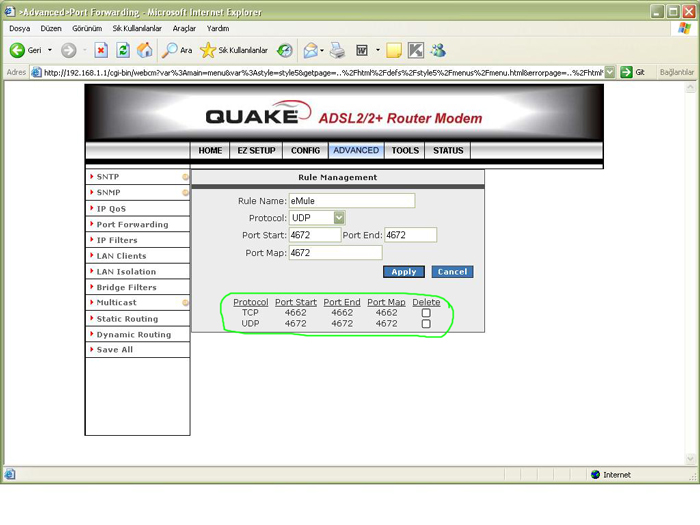Click the Mail envelope toolbar icon

point(310,50)
